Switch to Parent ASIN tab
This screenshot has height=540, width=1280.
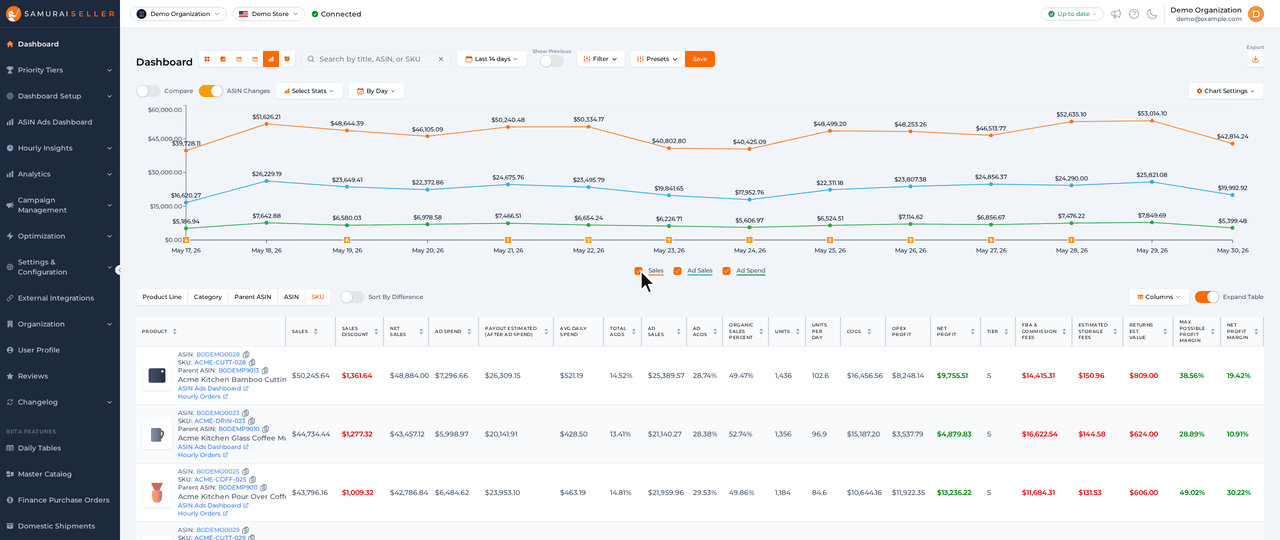253,297
